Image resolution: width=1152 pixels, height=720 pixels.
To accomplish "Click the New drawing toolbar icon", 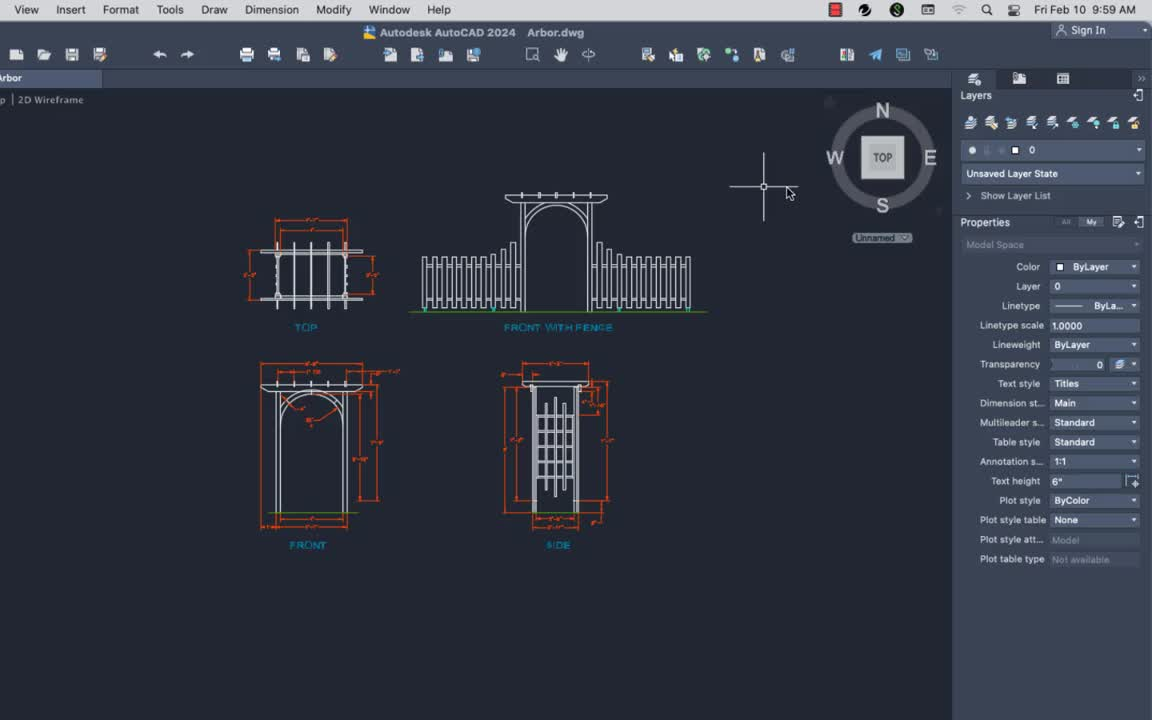I will pos(16,54).
